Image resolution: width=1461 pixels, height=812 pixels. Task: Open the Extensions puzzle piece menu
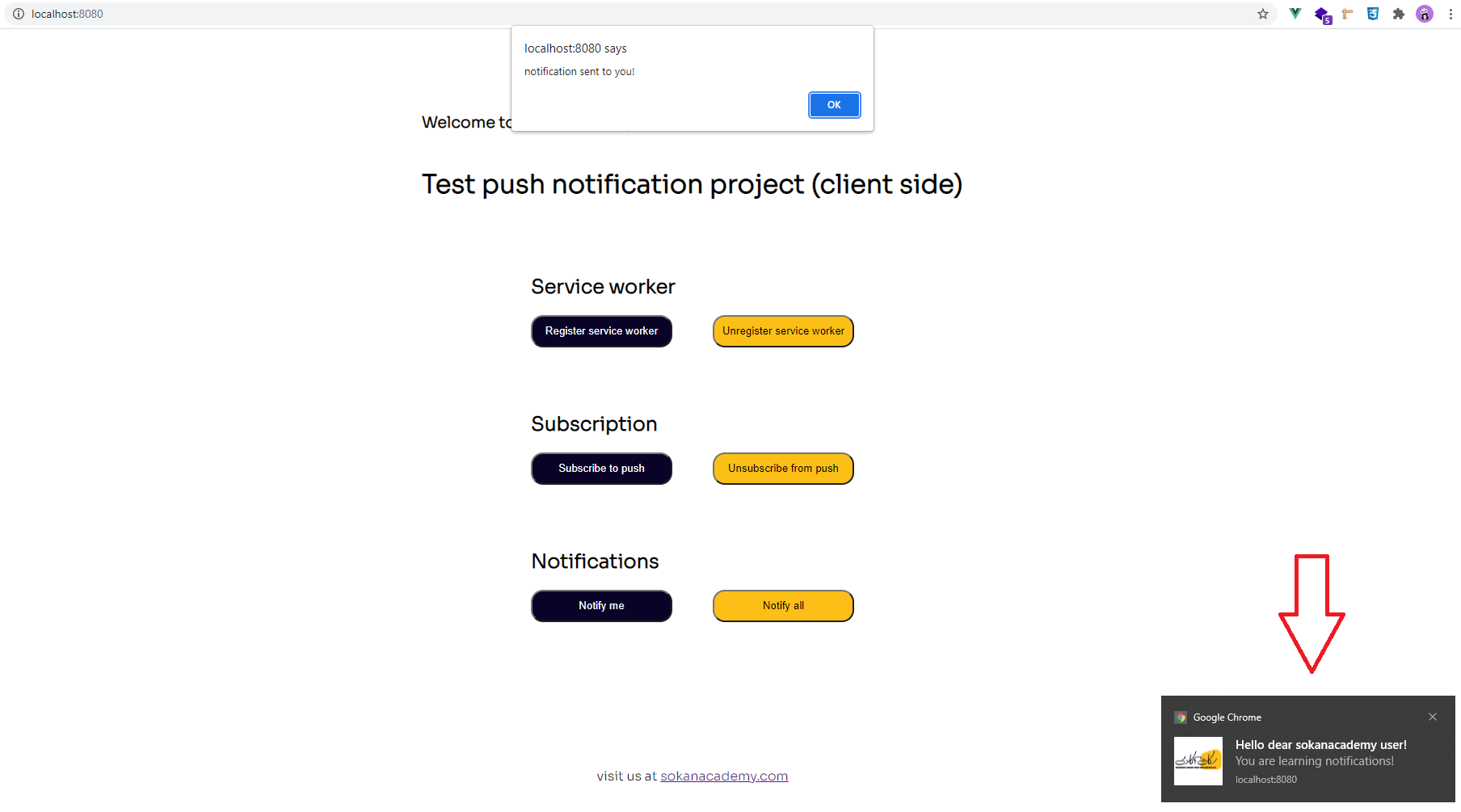pyautogui.click(x=1399, y=14)
